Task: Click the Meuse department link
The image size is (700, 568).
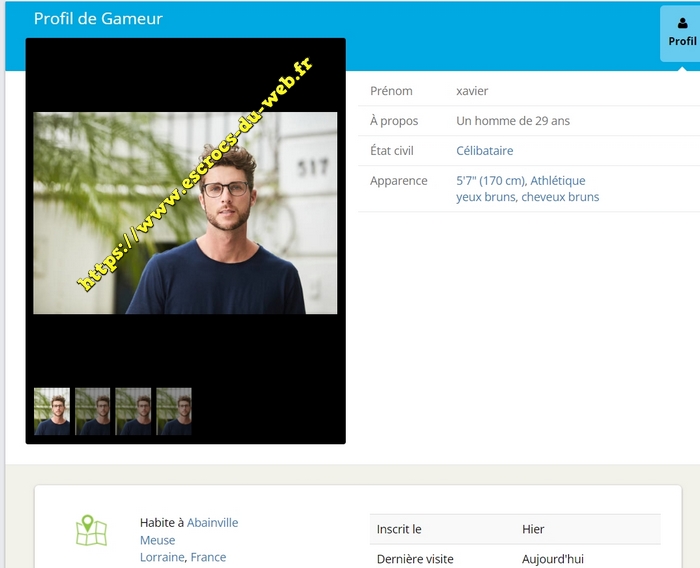Action: click(157, 540)
